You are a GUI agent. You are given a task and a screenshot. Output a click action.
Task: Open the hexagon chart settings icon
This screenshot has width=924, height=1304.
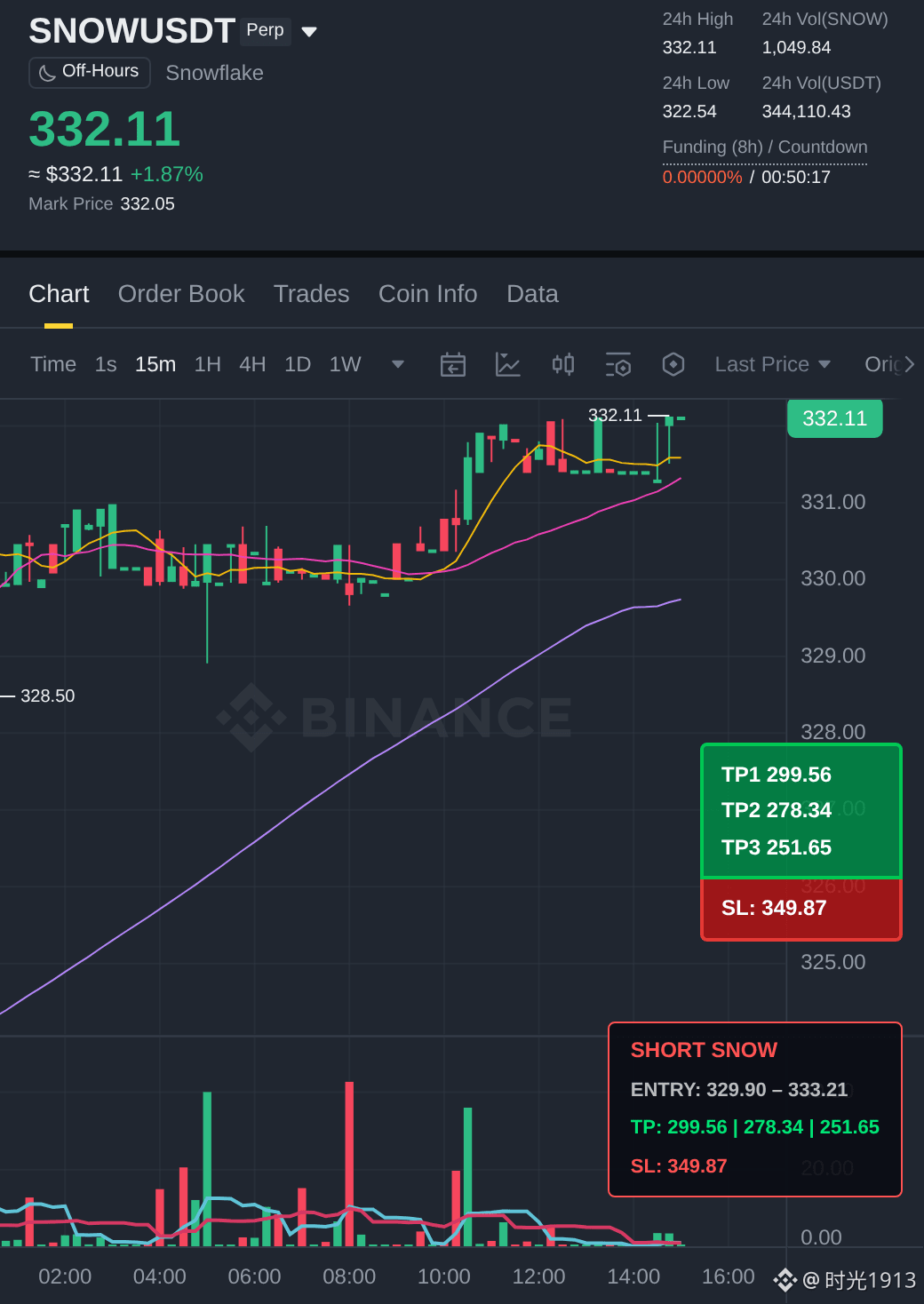(x=673, y=364)
